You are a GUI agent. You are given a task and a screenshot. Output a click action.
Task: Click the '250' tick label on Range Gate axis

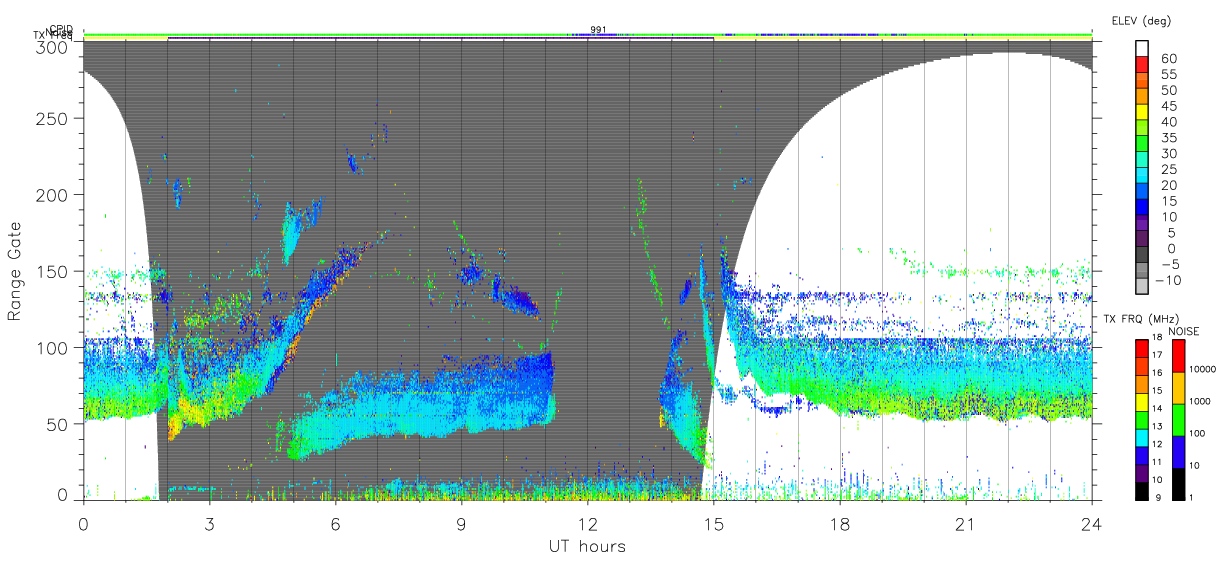[x=54, y=118]
